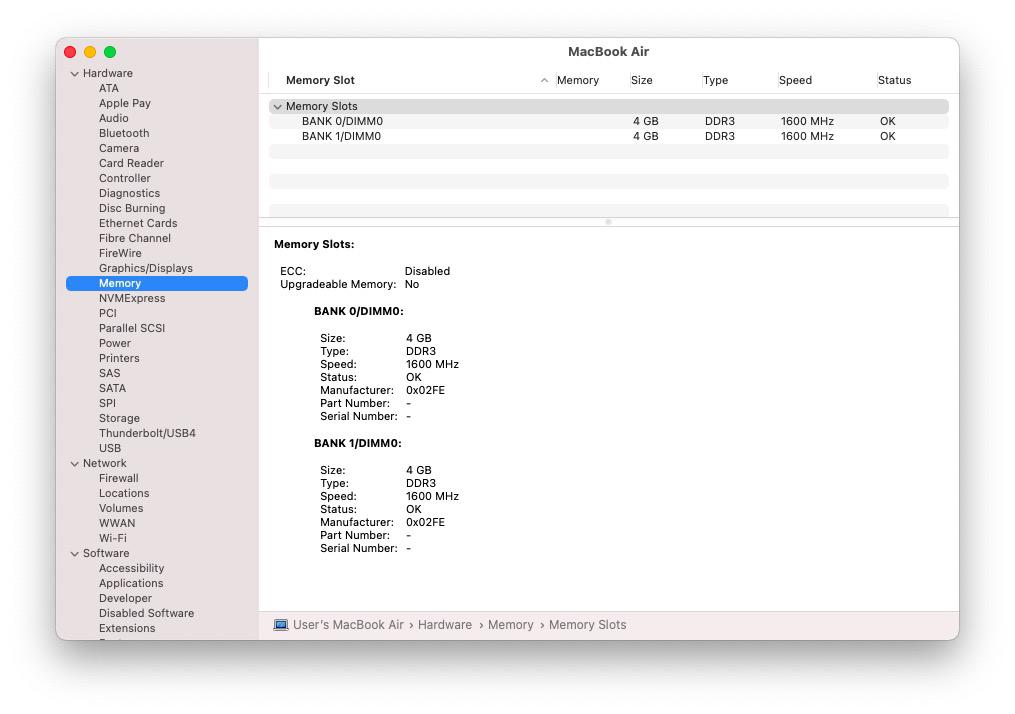This screenshot has height=714, width=1015.
Task: Select the highlighted Memory sidebar item
Action: click(157, 283)
